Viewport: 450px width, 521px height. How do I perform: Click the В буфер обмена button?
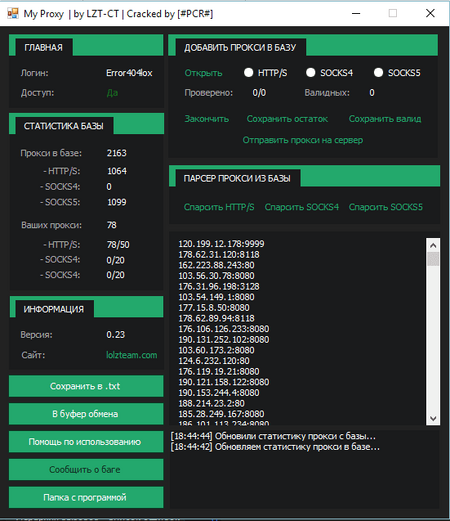point(86,414)
